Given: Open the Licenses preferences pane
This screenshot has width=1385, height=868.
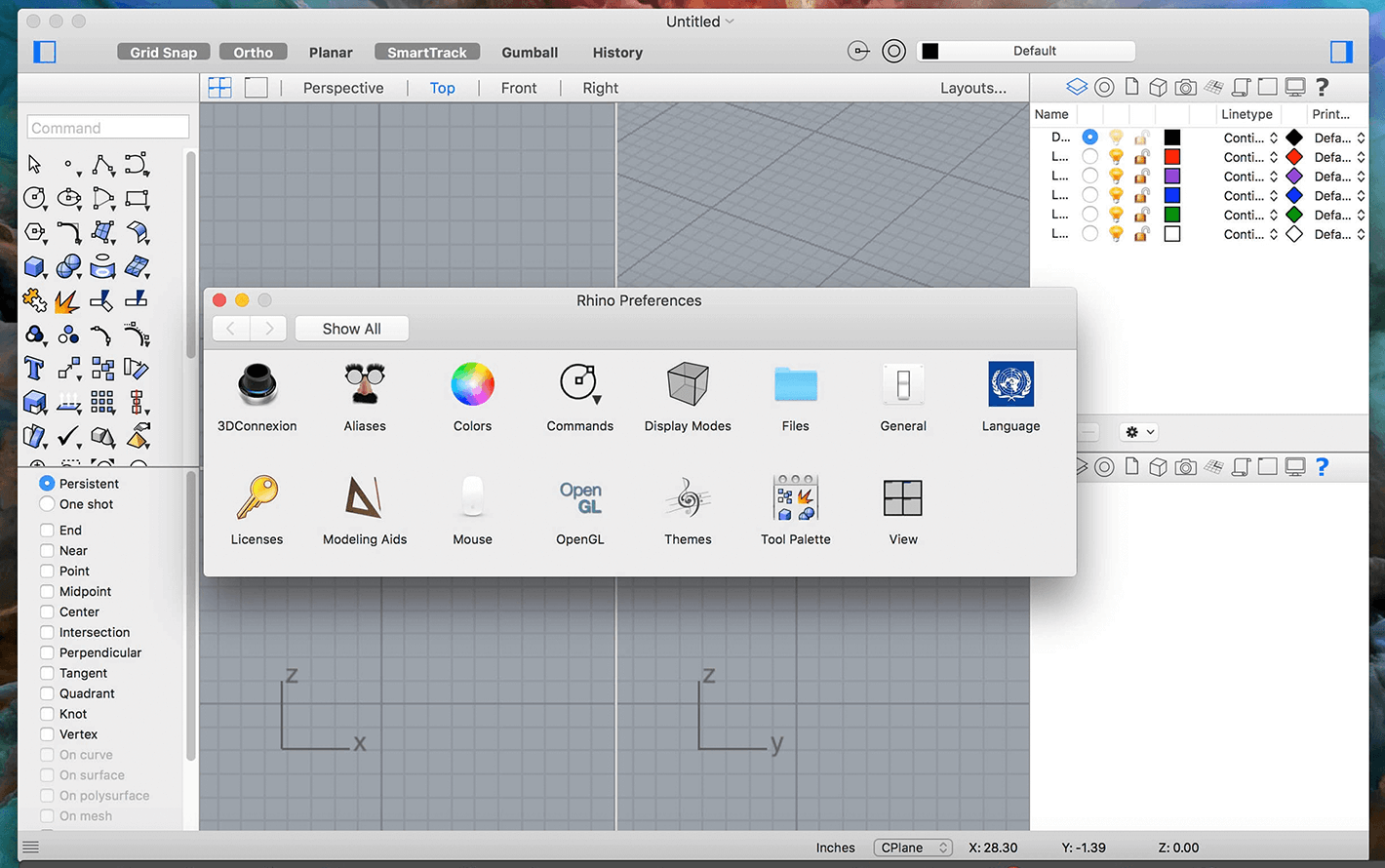Looking at the screenshot, I should click(257, 510).
